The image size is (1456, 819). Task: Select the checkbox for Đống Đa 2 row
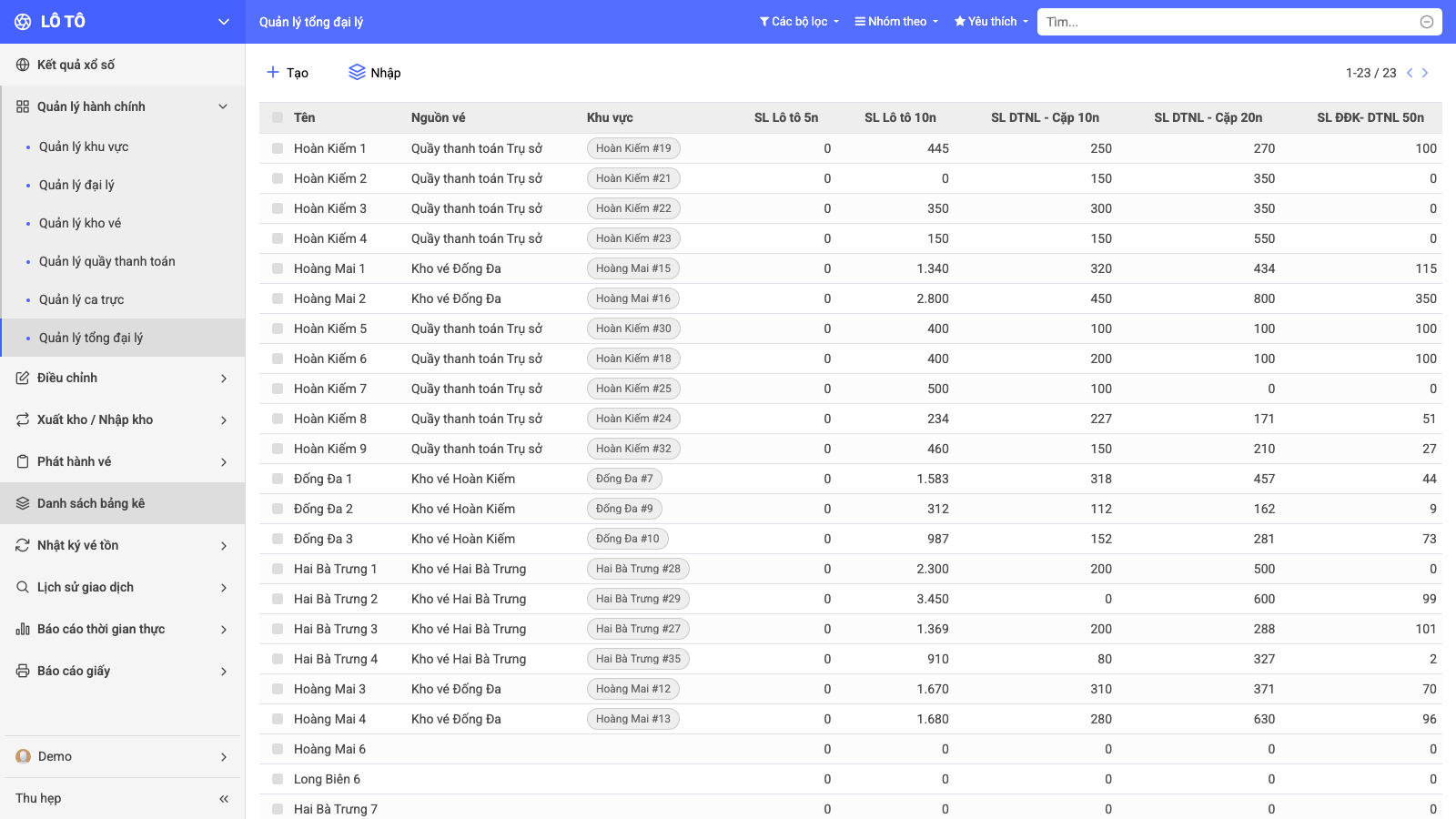pos(278,509)
